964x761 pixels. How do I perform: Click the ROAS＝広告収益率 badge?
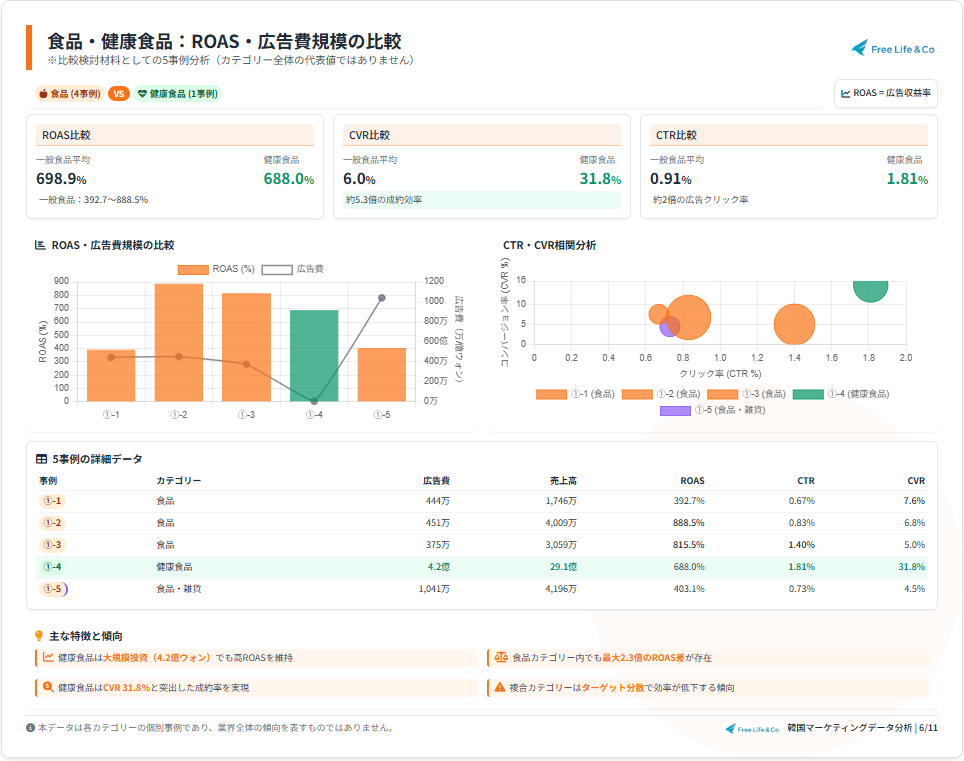pos(886,93)
